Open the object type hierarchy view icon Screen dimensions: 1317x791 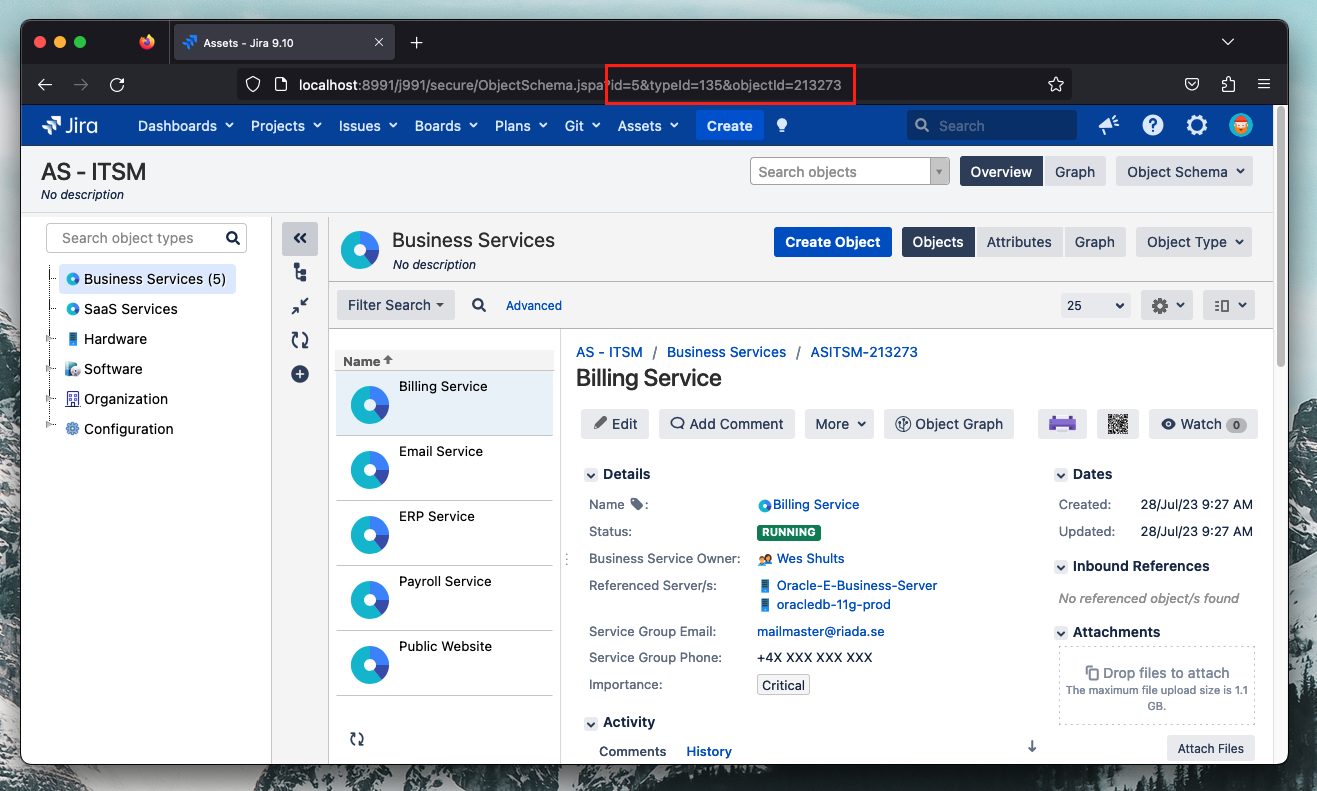[x=299, y=271]
